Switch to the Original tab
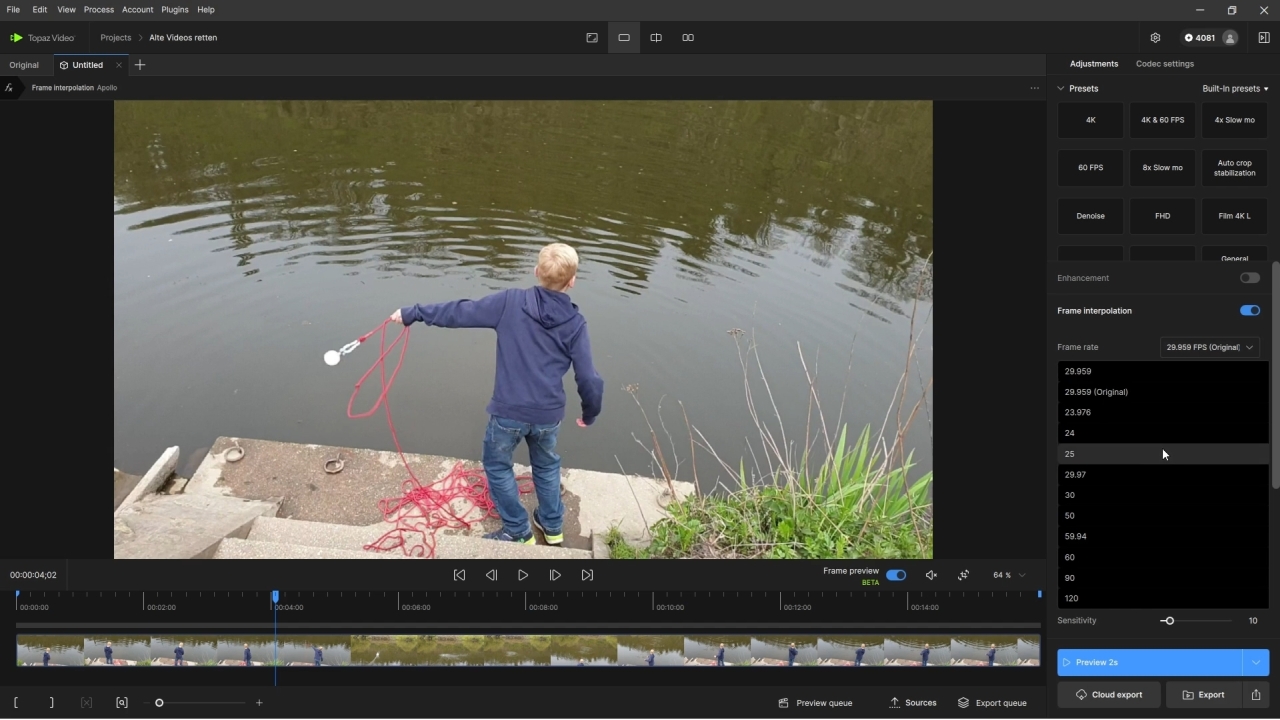The width and height of the screenshot is (1280, 720). tap(24, 65)
